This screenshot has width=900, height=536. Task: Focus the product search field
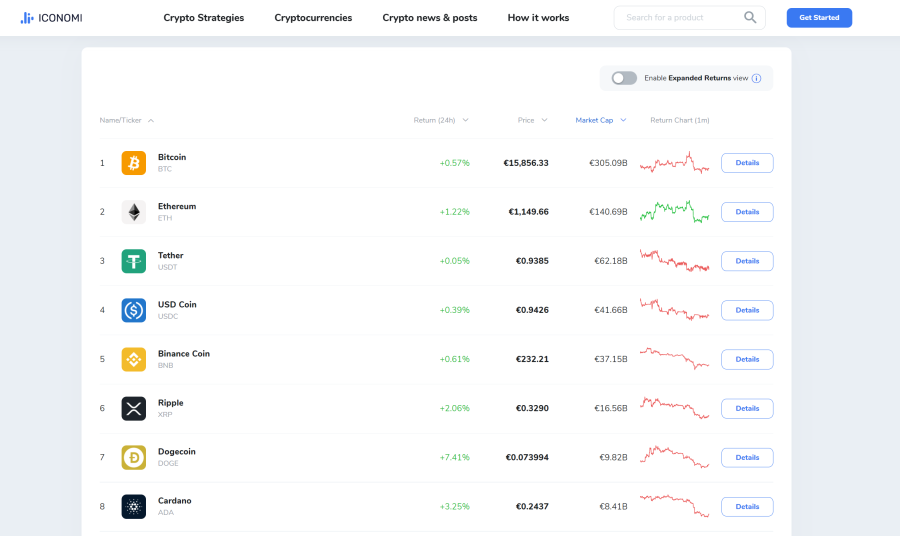(x=689, y=18)
